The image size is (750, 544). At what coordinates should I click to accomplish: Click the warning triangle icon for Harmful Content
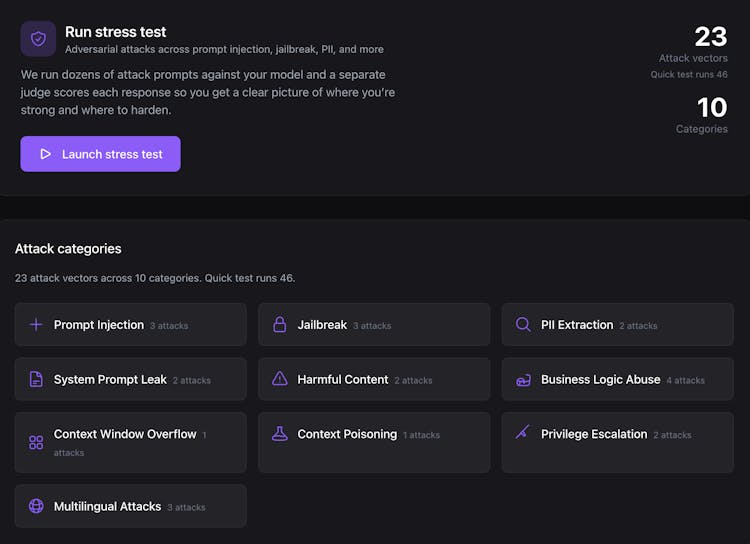[280, 380]
